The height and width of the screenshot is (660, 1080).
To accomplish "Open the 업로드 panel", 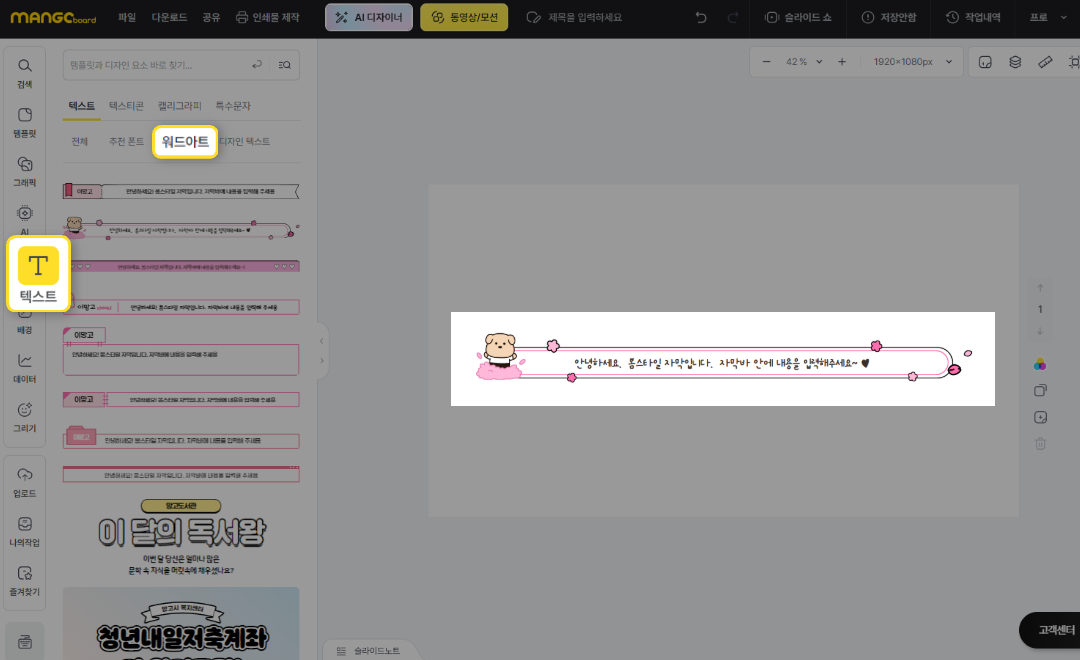I will tap(25, 481).
